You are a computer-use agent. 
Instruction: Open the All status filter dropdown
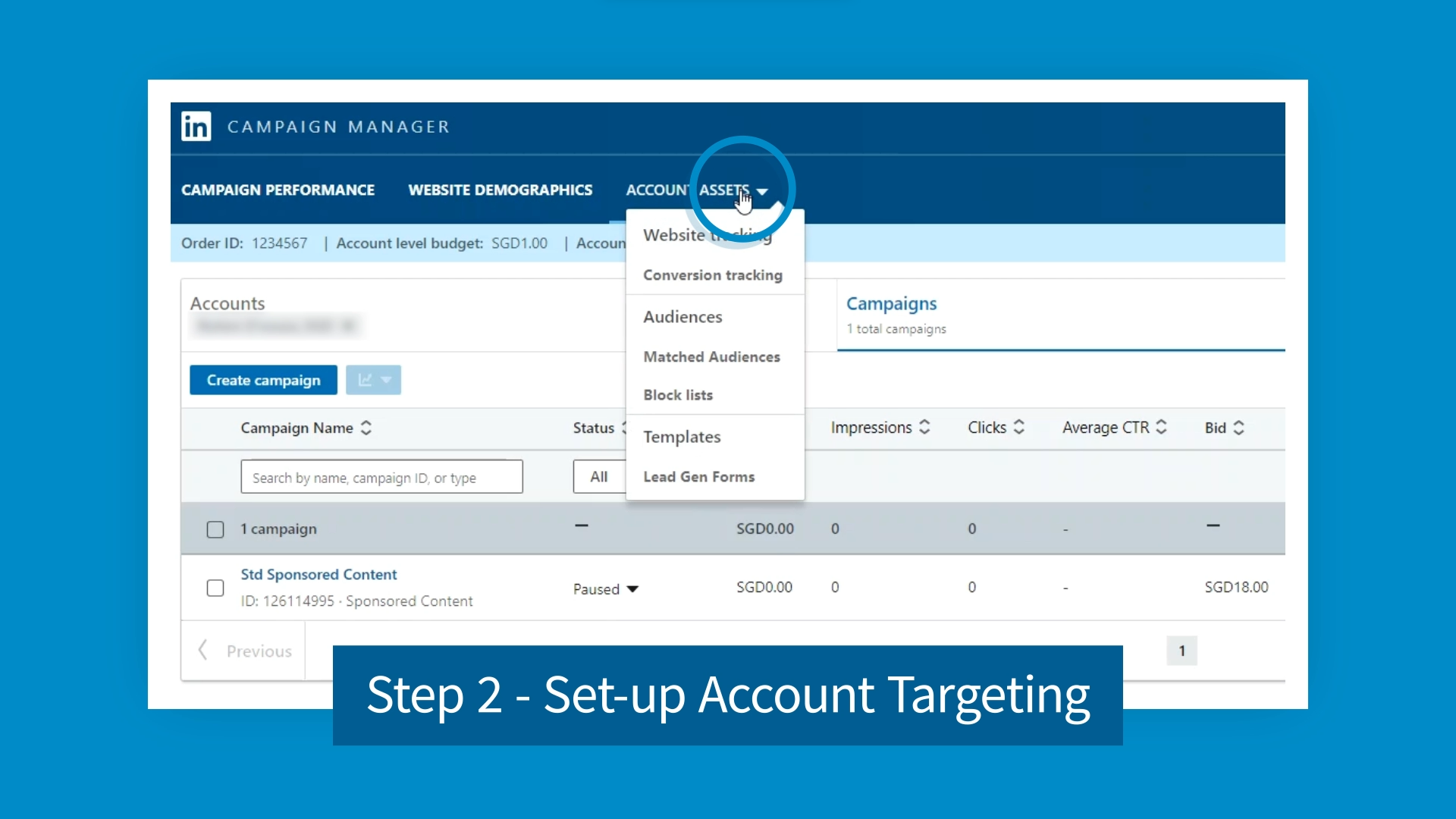(601, 477)
